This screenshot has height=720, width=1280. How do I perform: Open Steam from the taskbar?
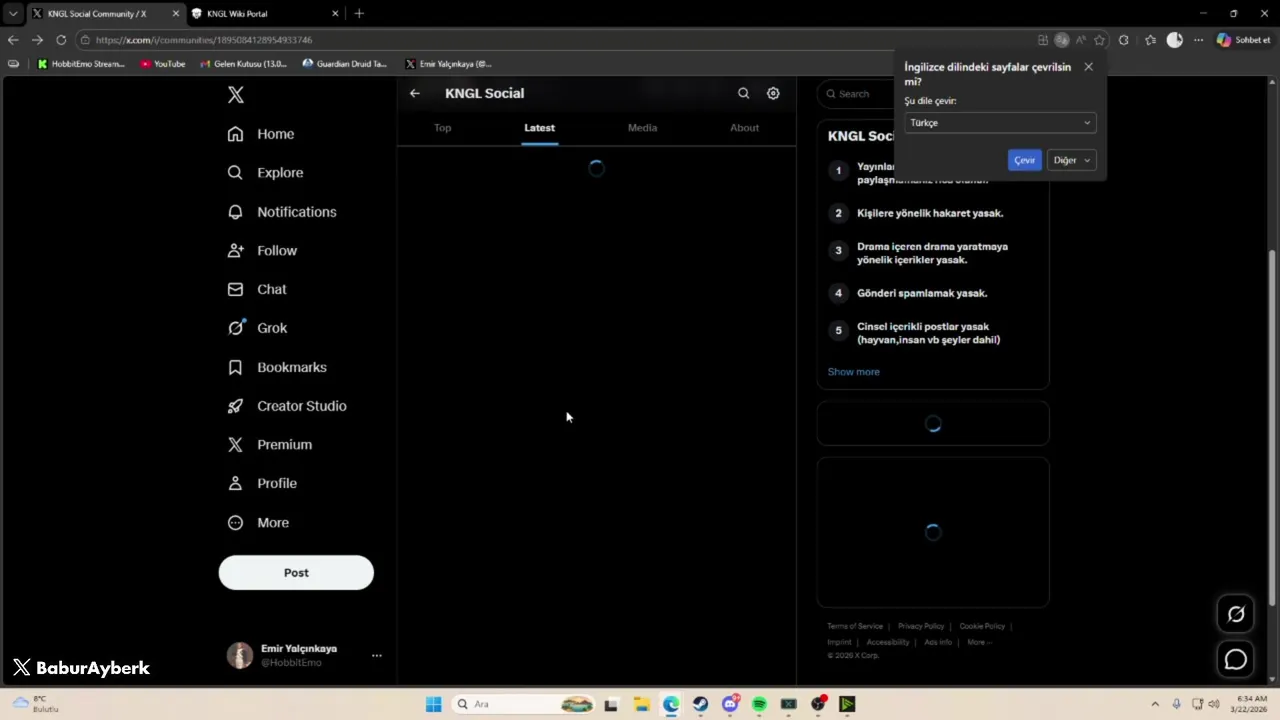tap(700, 704)
